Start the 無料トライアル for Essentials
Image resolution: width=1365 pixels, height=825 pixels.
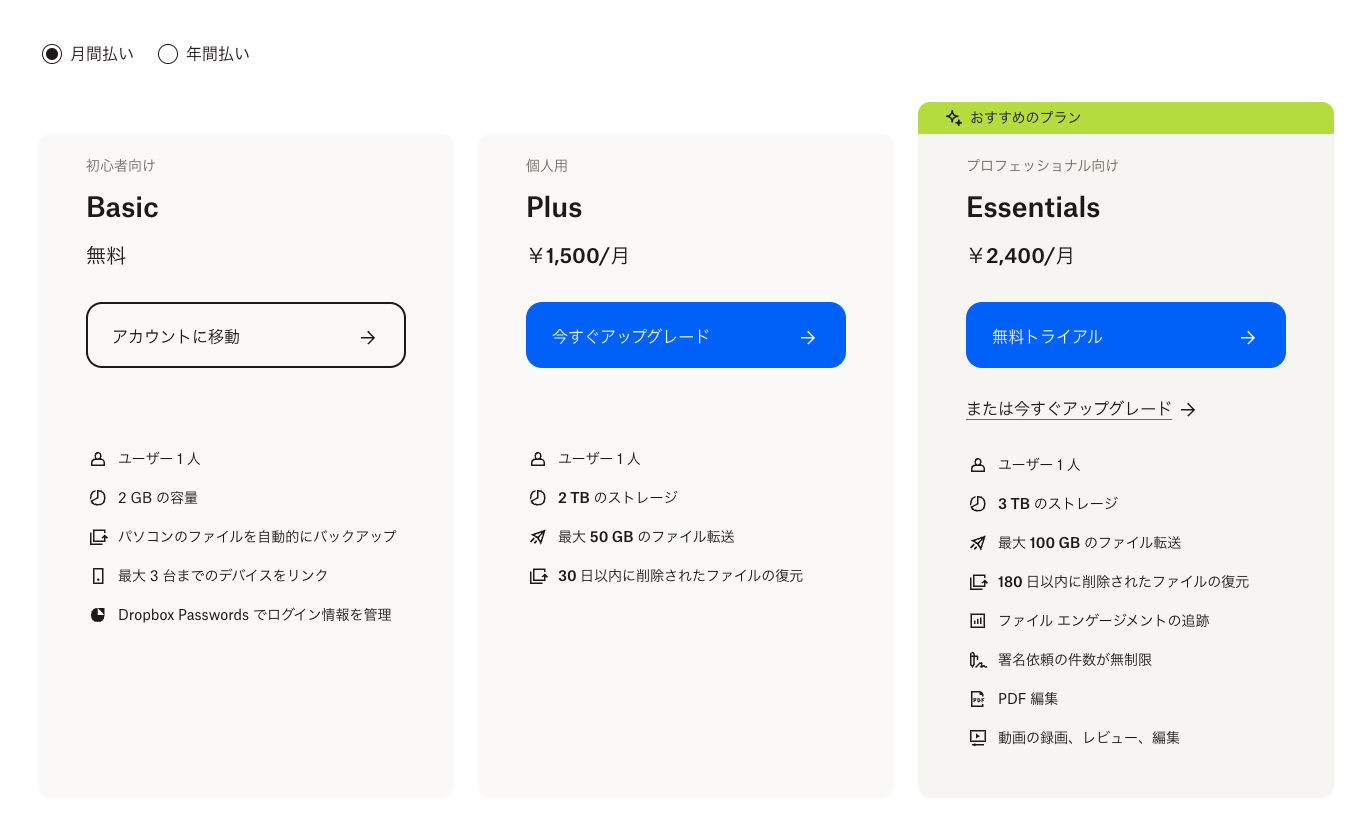click(1126, 335)
